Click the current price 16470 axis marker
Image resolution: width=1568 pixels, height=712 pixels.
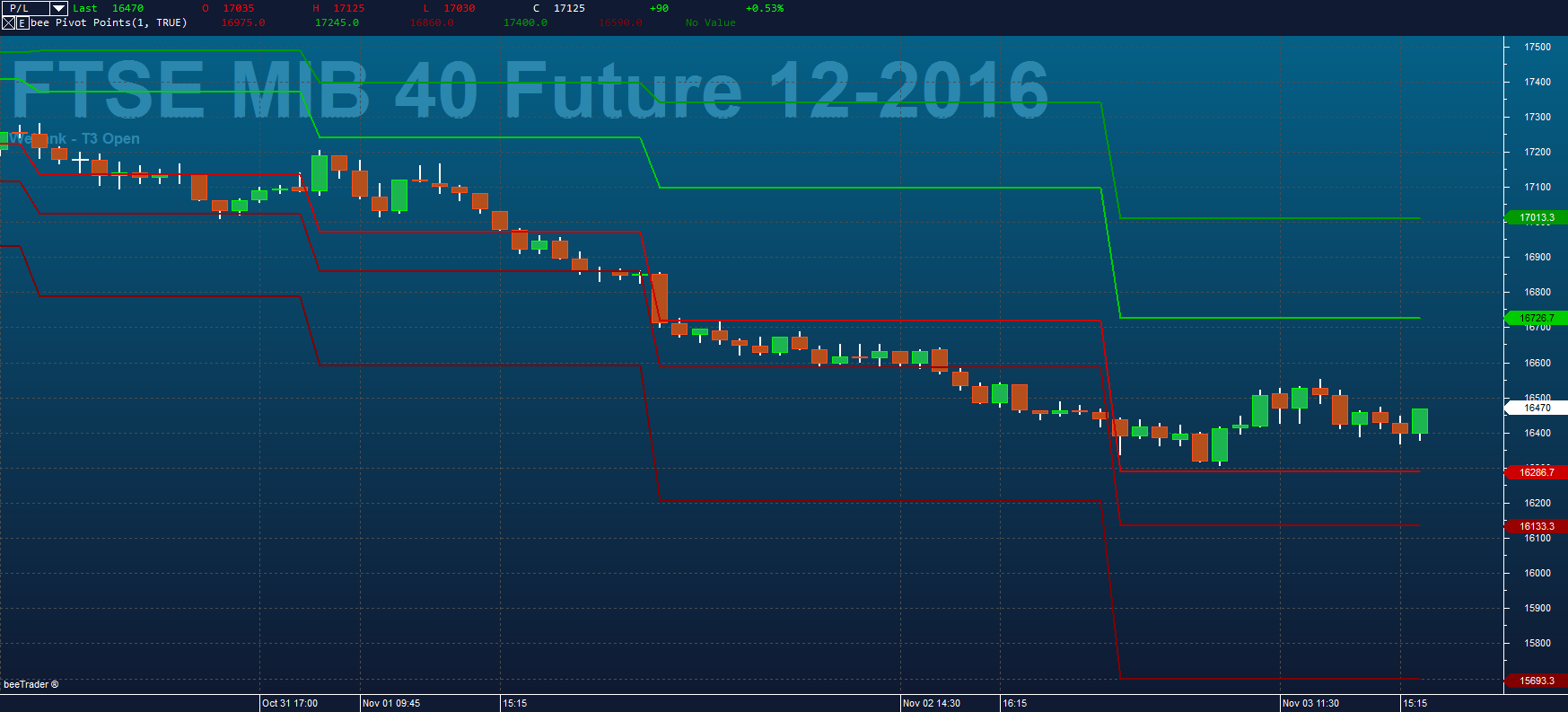click(1536, 408)
